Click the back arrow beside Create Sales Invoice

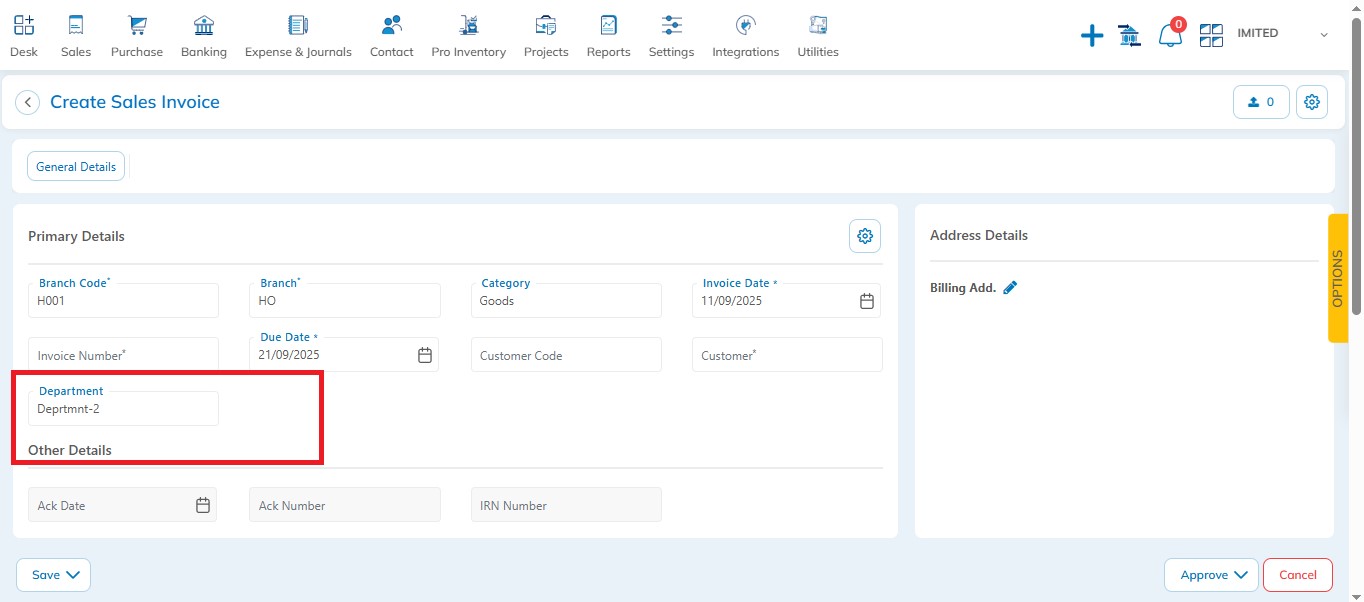(27, 102)
